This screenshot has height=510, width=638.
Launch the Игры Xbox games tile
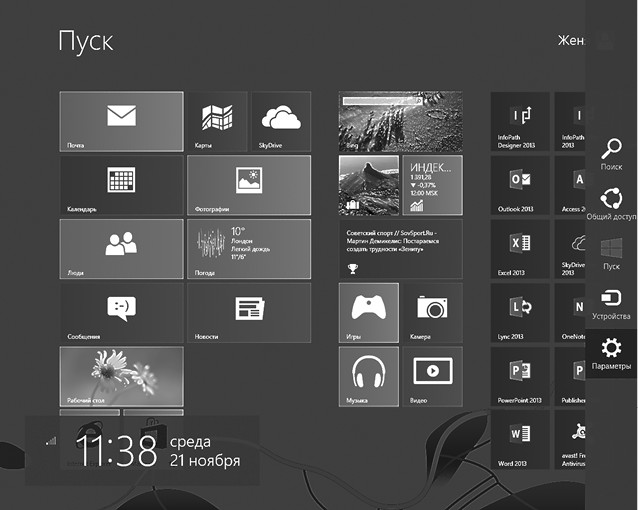tap(368, 311)
